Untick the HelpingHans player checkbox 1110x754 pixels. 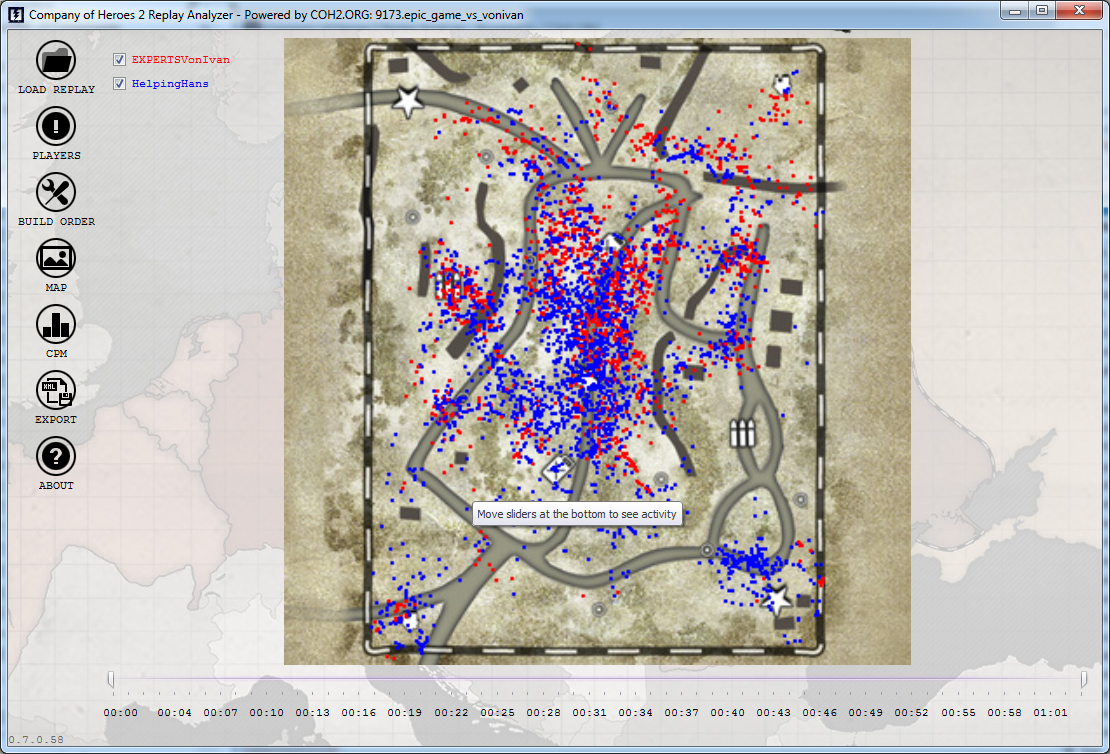point(120,84)
